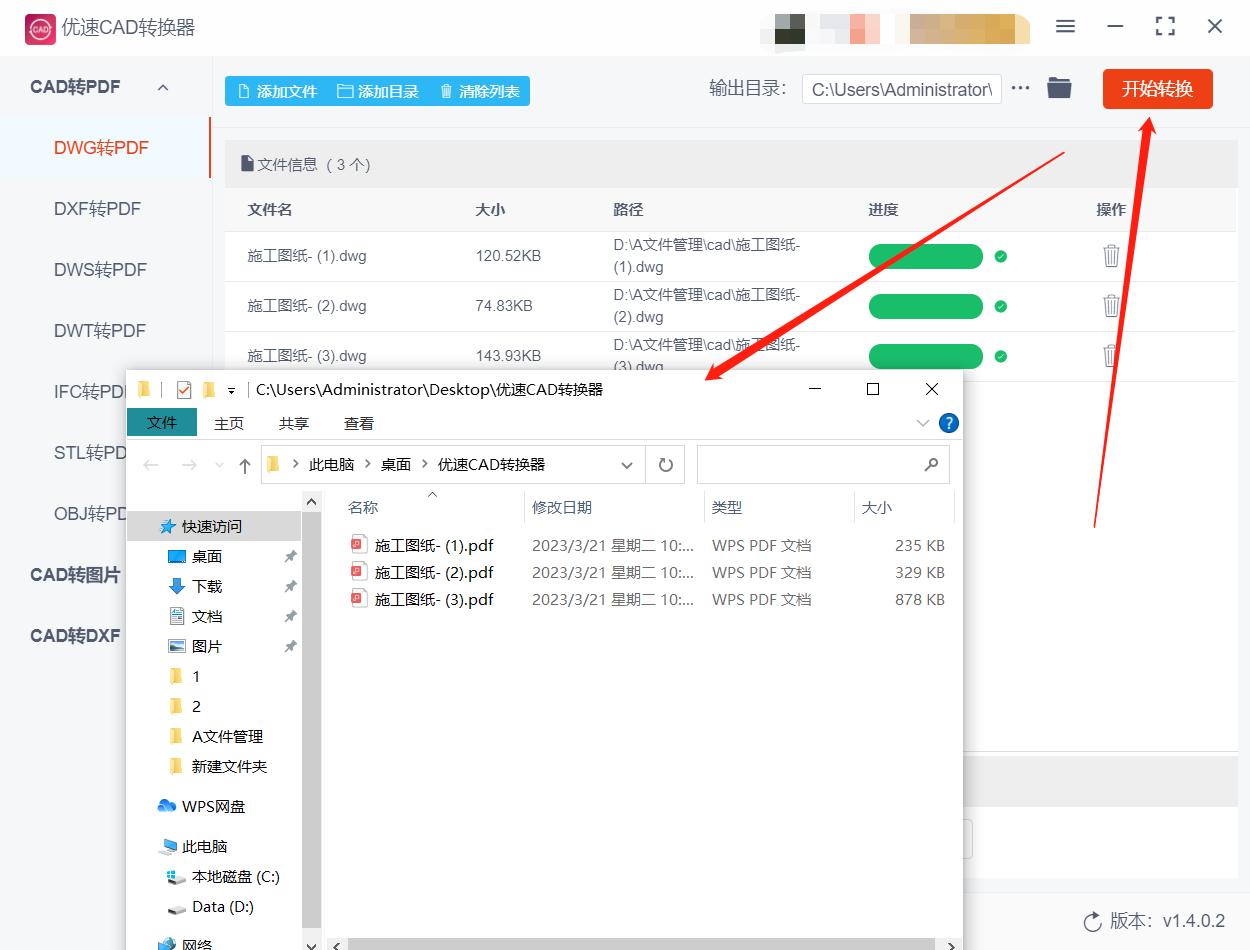Select the 添加文件 (Add File) icon

tap(243, 90)
